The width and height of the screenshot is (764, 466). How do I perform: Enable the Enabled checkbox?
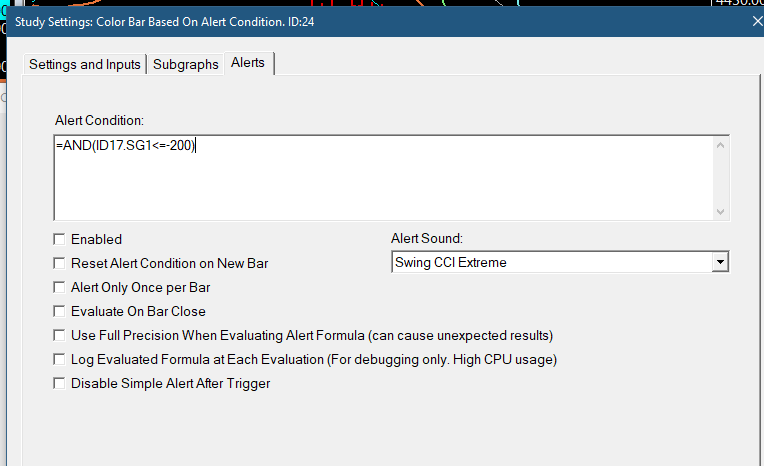click(x=60, y=239)
